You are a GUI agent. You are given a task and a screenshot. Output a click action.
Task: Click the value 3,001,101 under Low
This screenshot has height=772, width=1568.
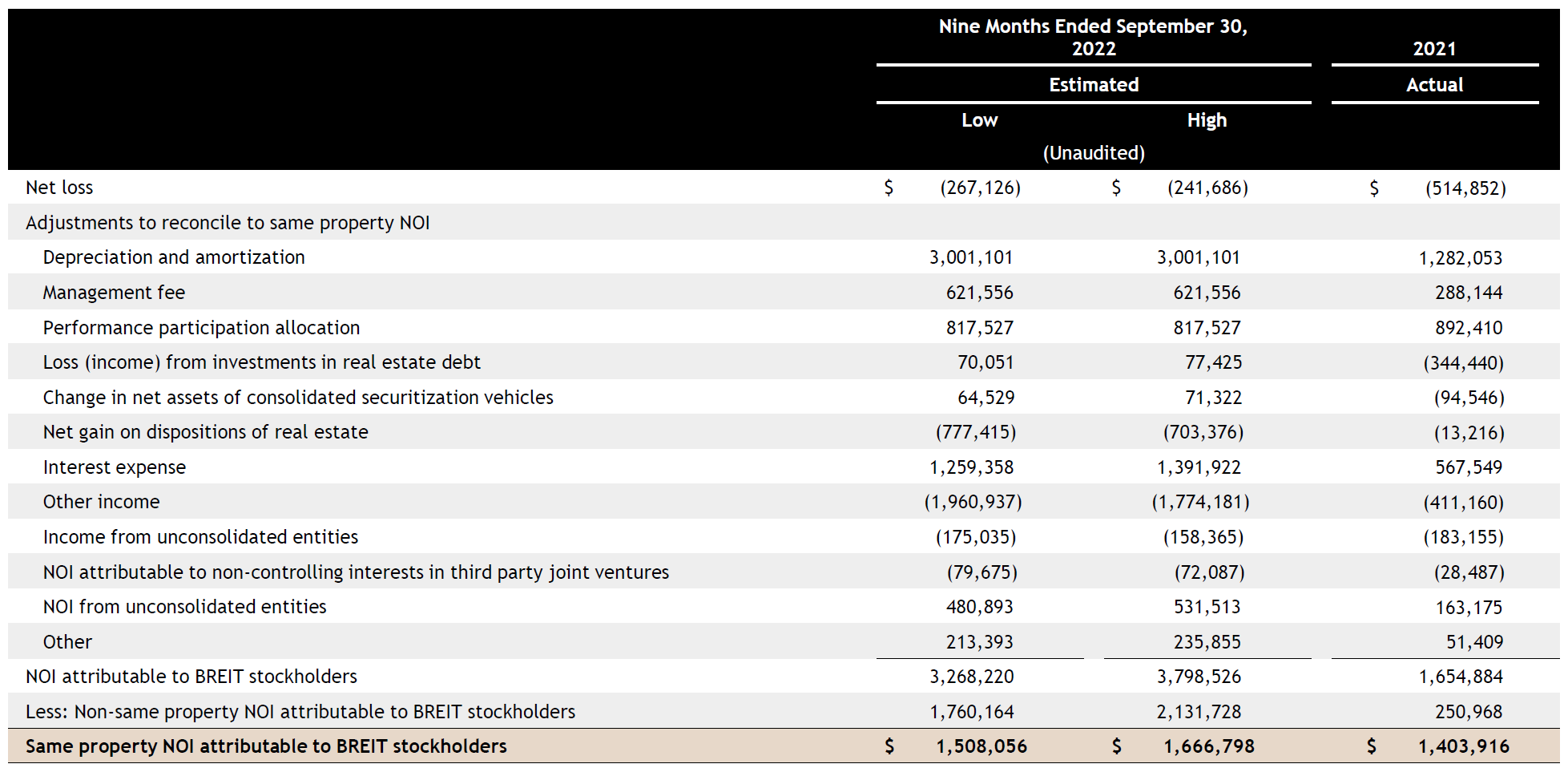pyautogui.click(x=970, y=257)
